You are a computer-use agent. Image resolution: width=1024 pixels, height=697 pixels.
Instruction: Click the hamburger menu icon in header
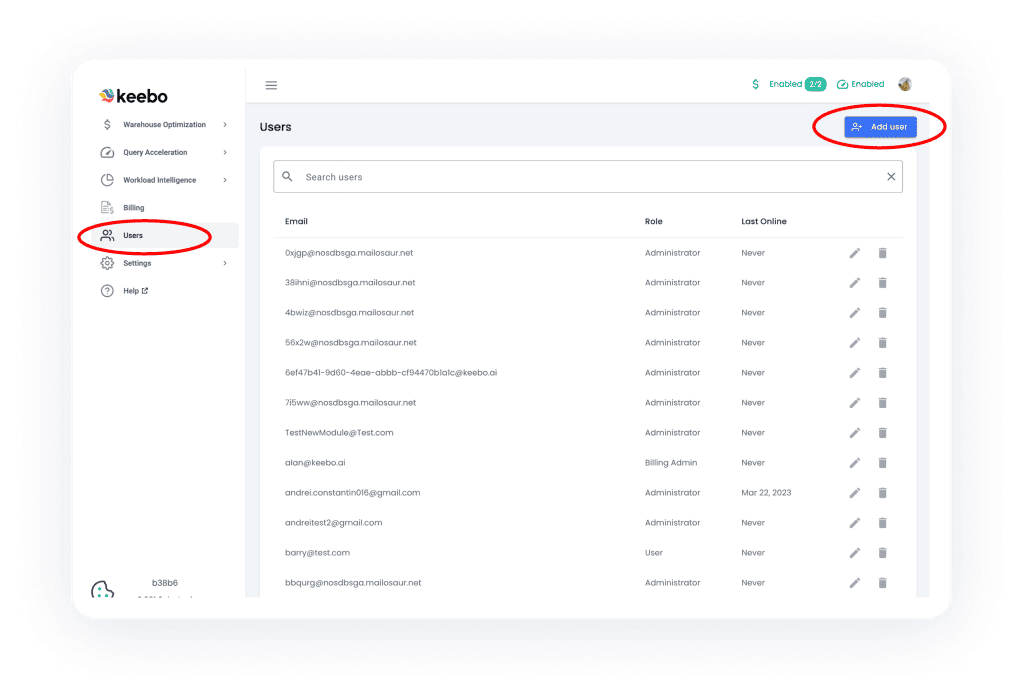click(x=271, y=85)
